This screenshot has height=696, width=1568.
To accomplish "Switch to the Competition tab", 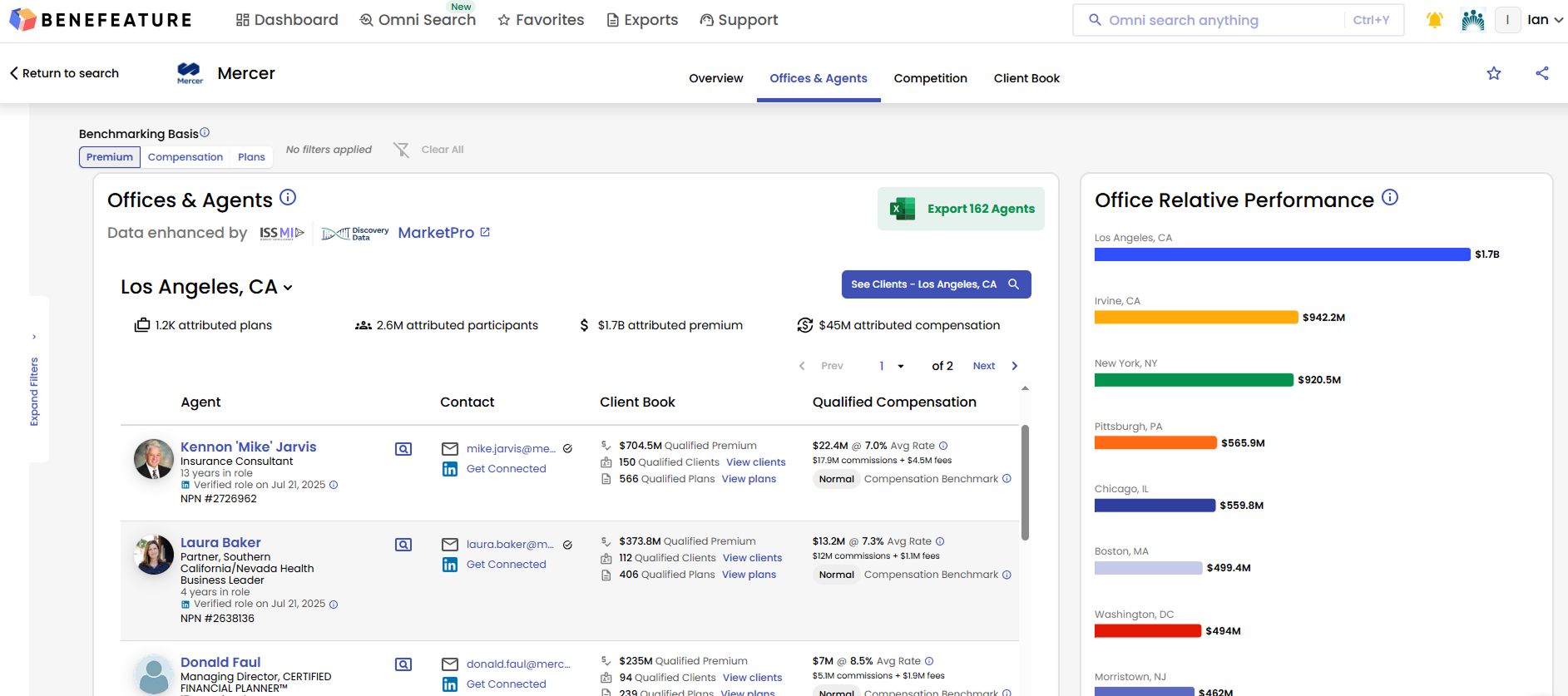I will tap(930, 78).
